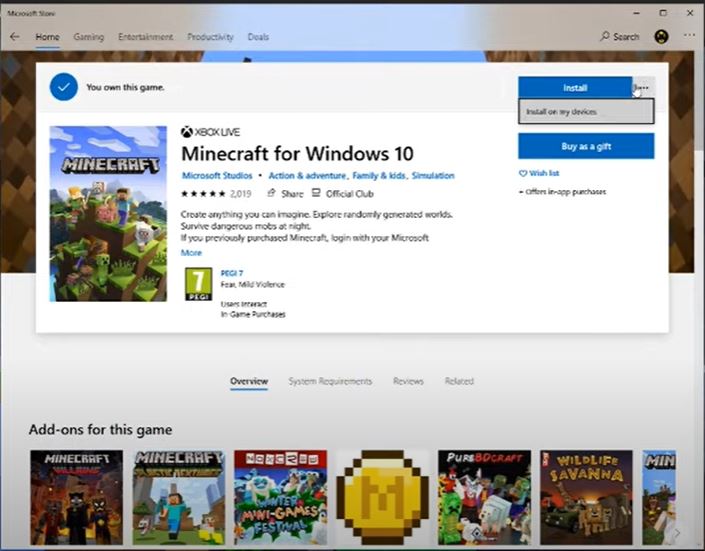This screenshot has width=705, height=551.
Task: Click the PEGI 7 rating badge
Action: [x=198, y=284]
